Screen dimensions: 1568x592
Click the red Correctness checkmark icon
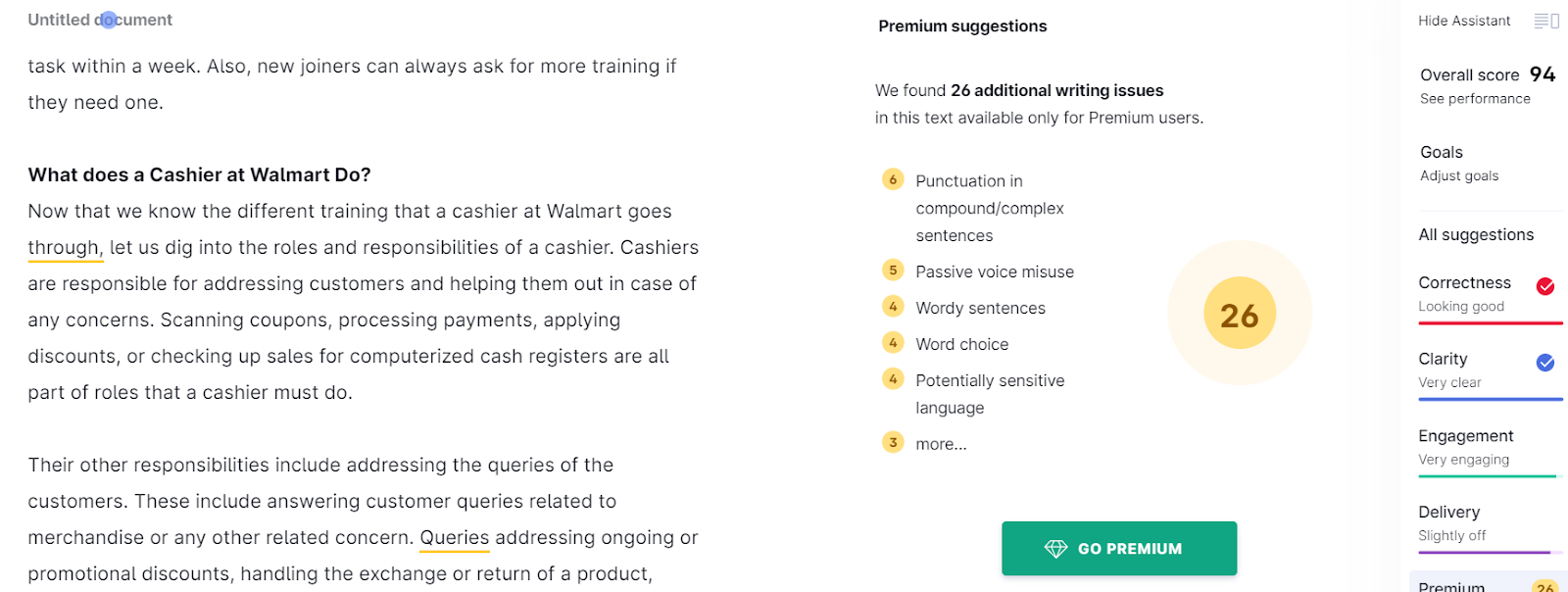(1545, 286)
